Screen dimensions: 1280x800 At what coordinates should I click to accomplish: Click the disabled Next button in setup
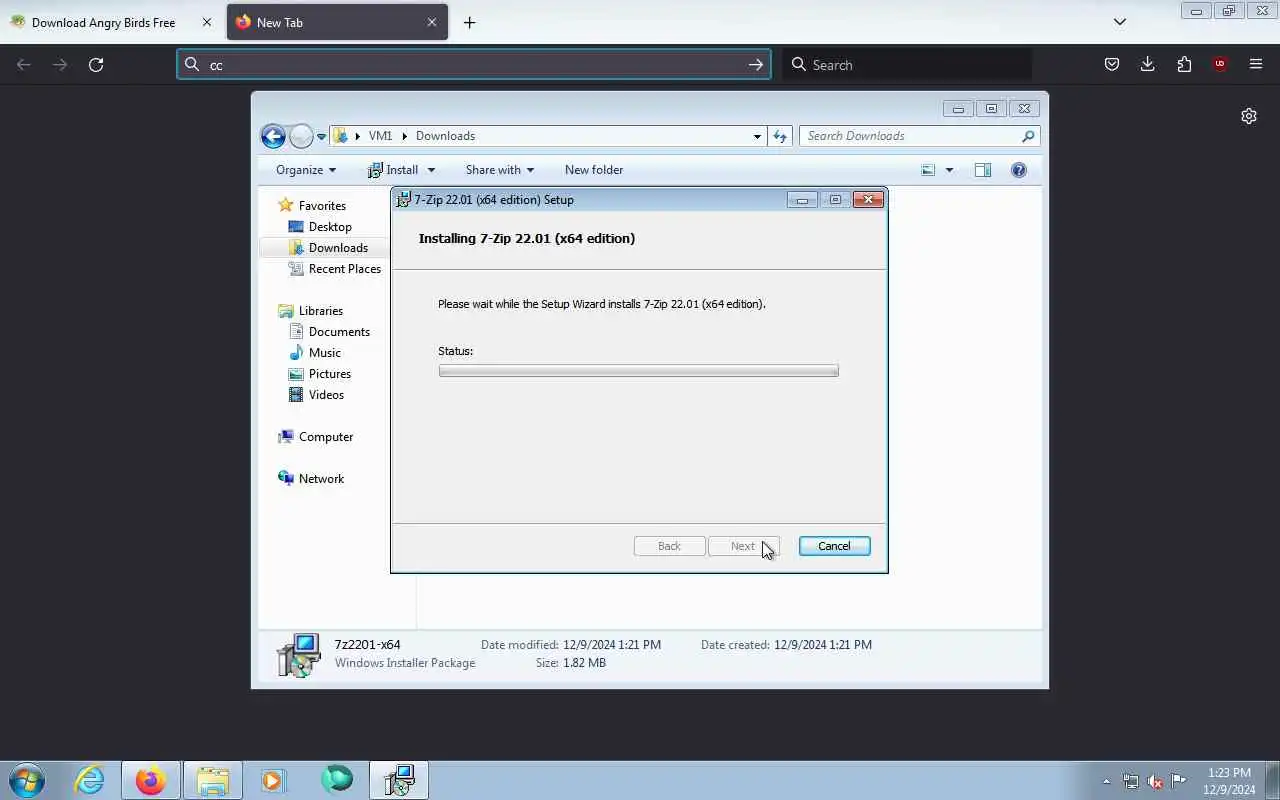click(743, 546)
